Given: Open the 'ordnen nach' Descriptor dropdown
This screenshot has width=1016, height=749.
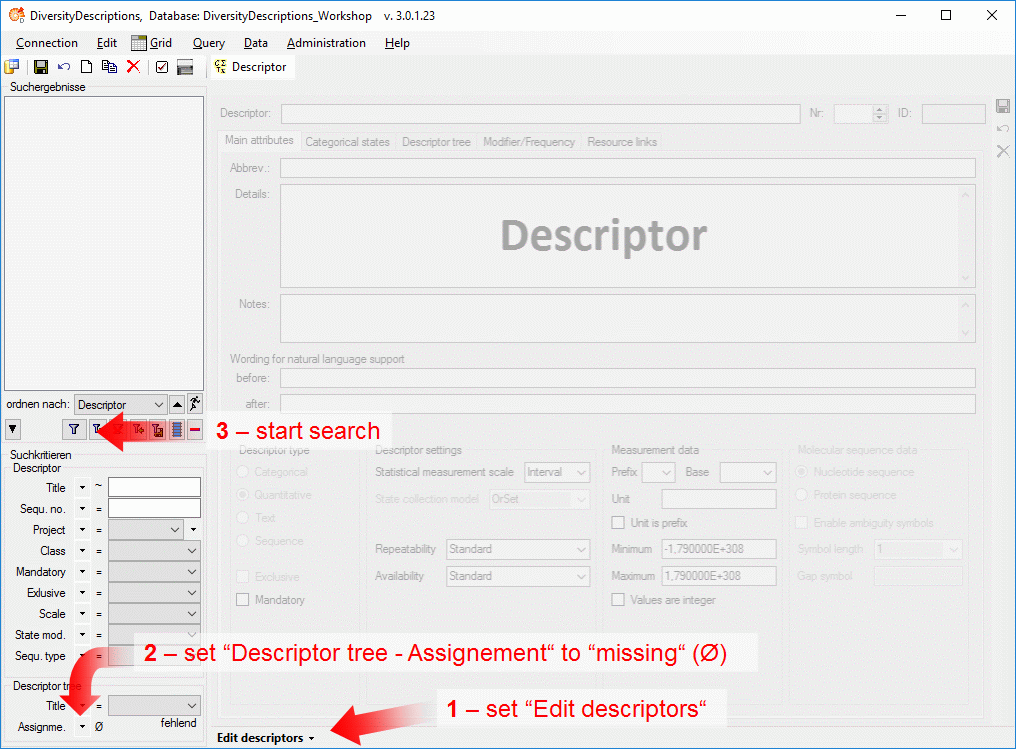Looking at the screenshot, I should [121, 404].
